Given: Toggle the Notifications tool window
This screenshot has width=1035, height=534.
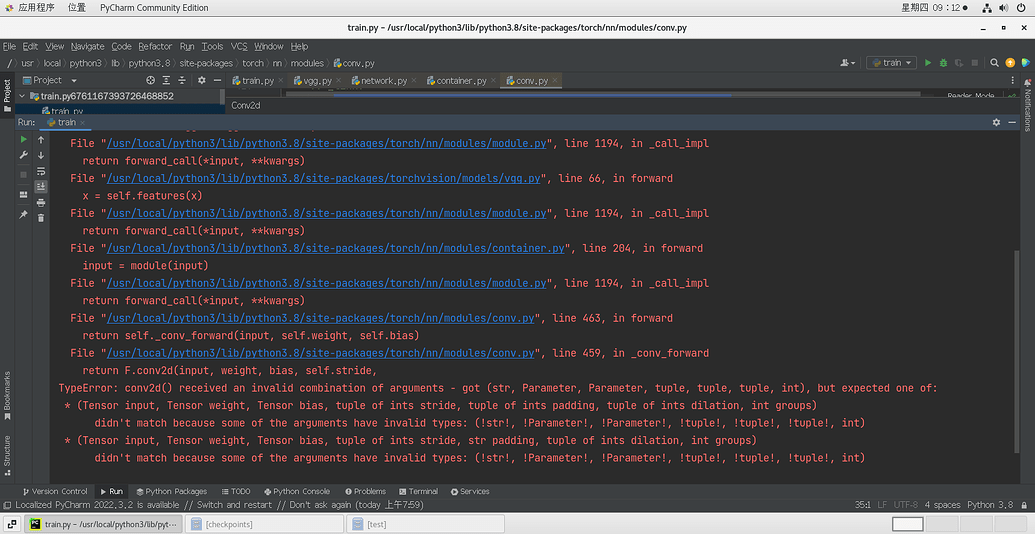Looking at the screenshot, I should [x=1027, y=104].
